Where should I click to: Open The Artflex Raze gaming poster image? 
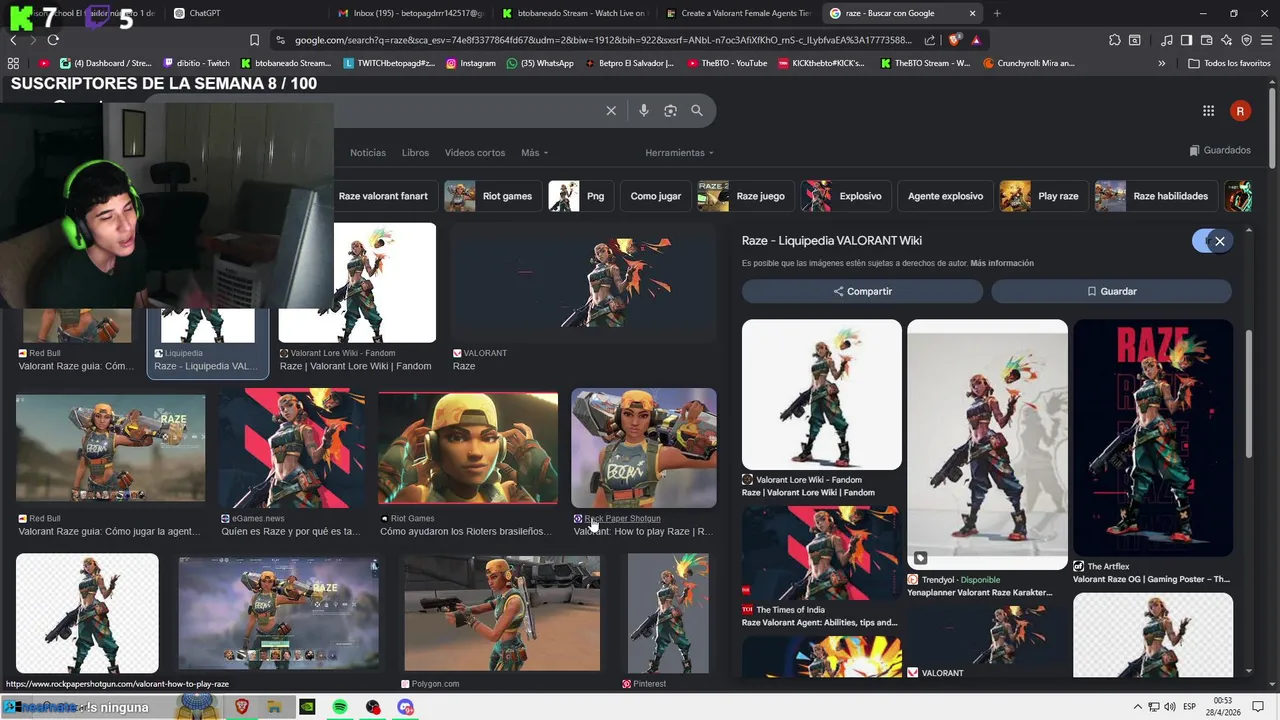(1153, 437)
